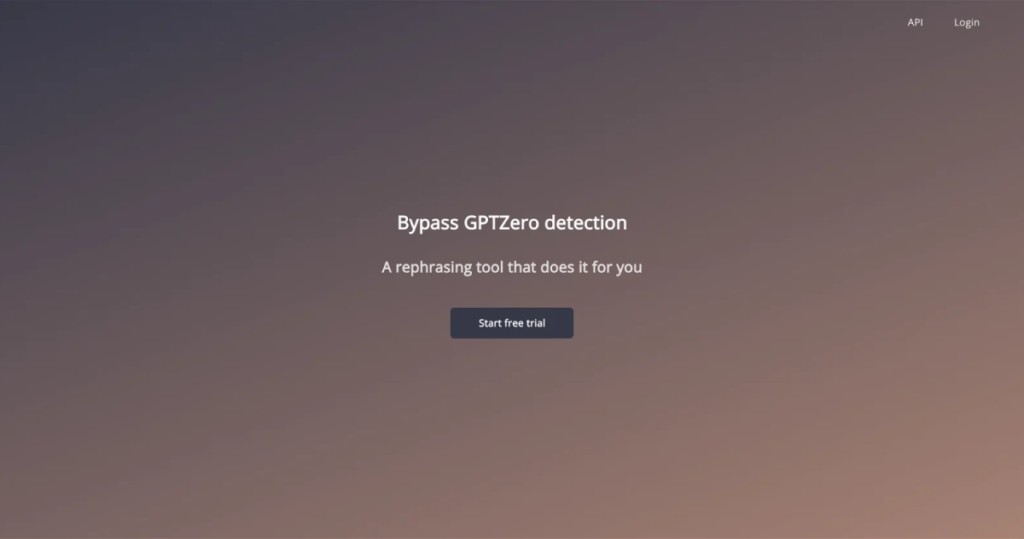Tap the "Start free trial" label
The height and width of the screenshot is (539, 1024).
click(511, 323)
